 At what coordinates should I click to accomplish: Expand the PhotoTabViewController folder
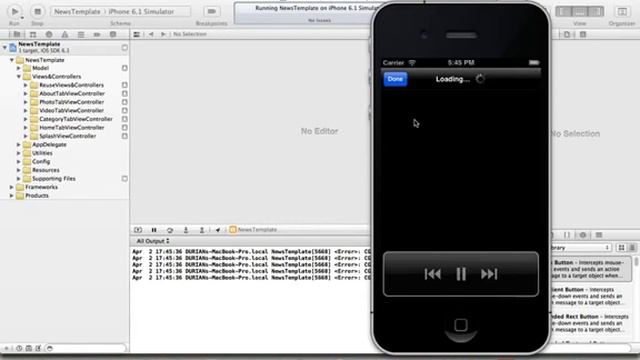pos(25,102)
